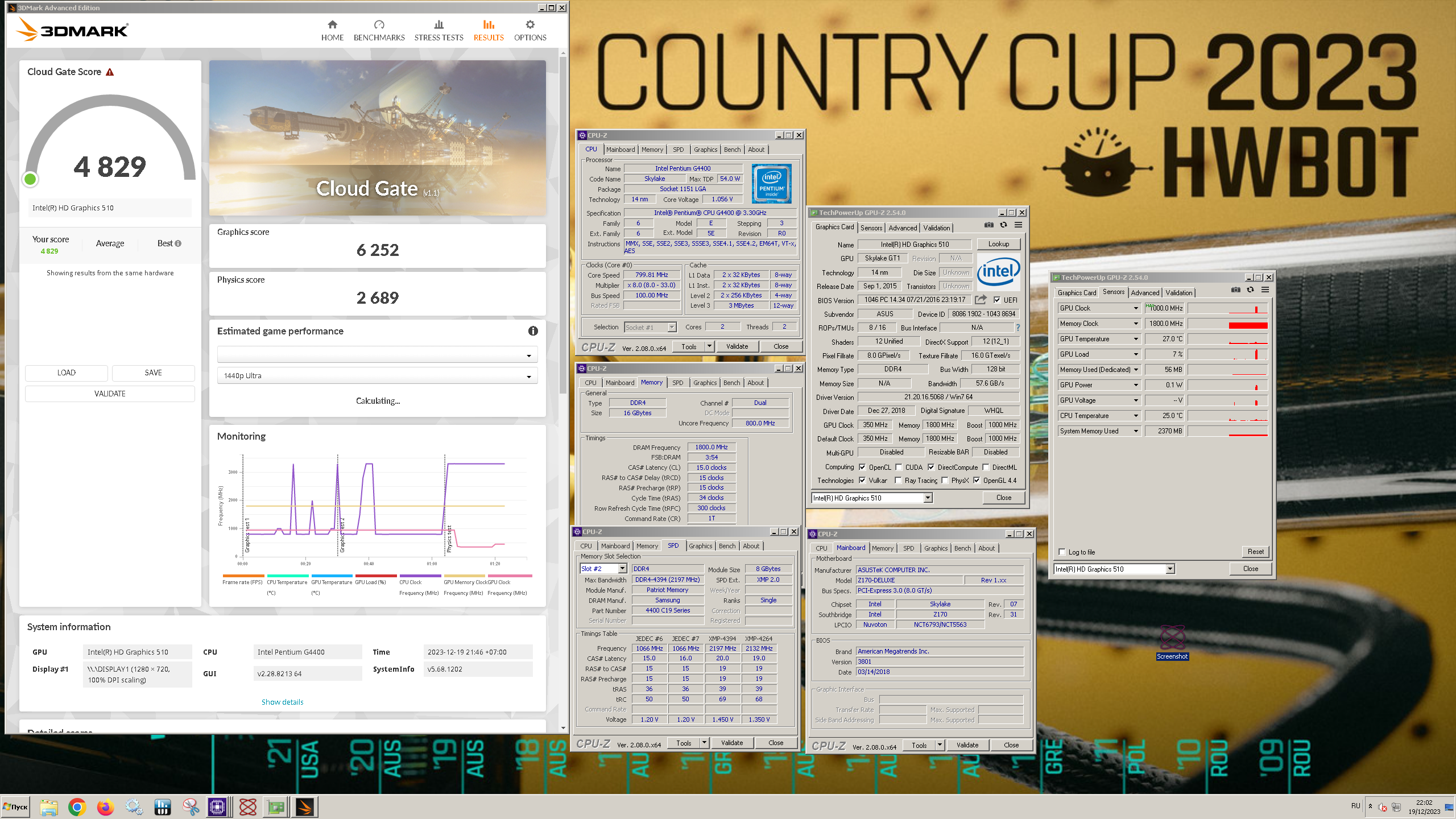Toggle the CUDA checkbox in GPU-Z
This screenshot has width=1456, height=819.
(x=899, y=468)
